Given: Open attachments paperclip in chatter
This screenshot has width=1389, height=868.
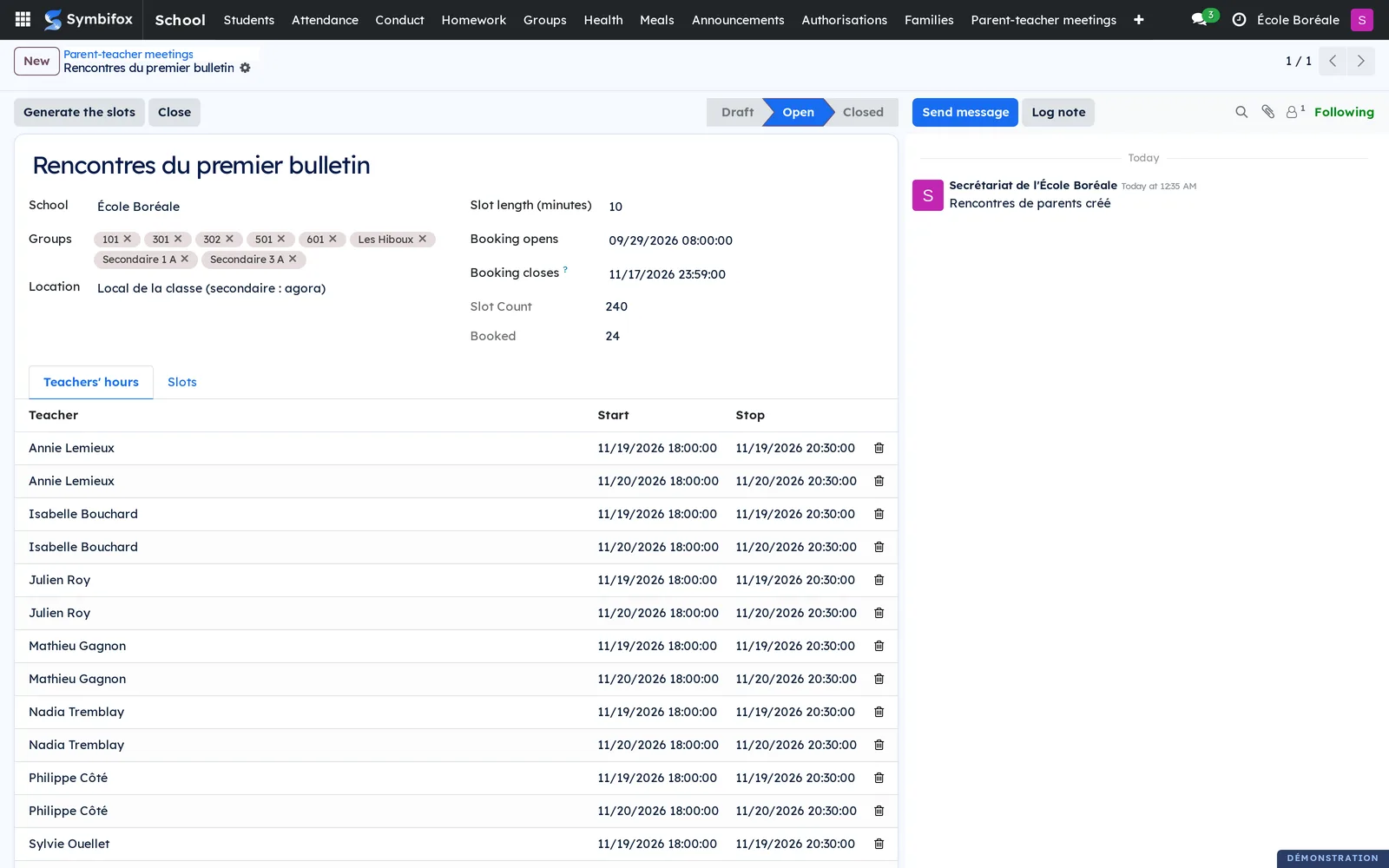Looking at the screenshot, I should point(1267,112).
